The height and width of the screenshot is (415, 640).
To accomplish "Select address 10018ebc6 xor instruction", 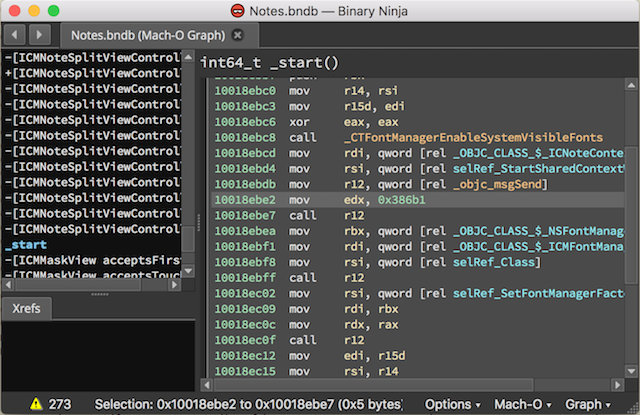I will click(417, 122).
